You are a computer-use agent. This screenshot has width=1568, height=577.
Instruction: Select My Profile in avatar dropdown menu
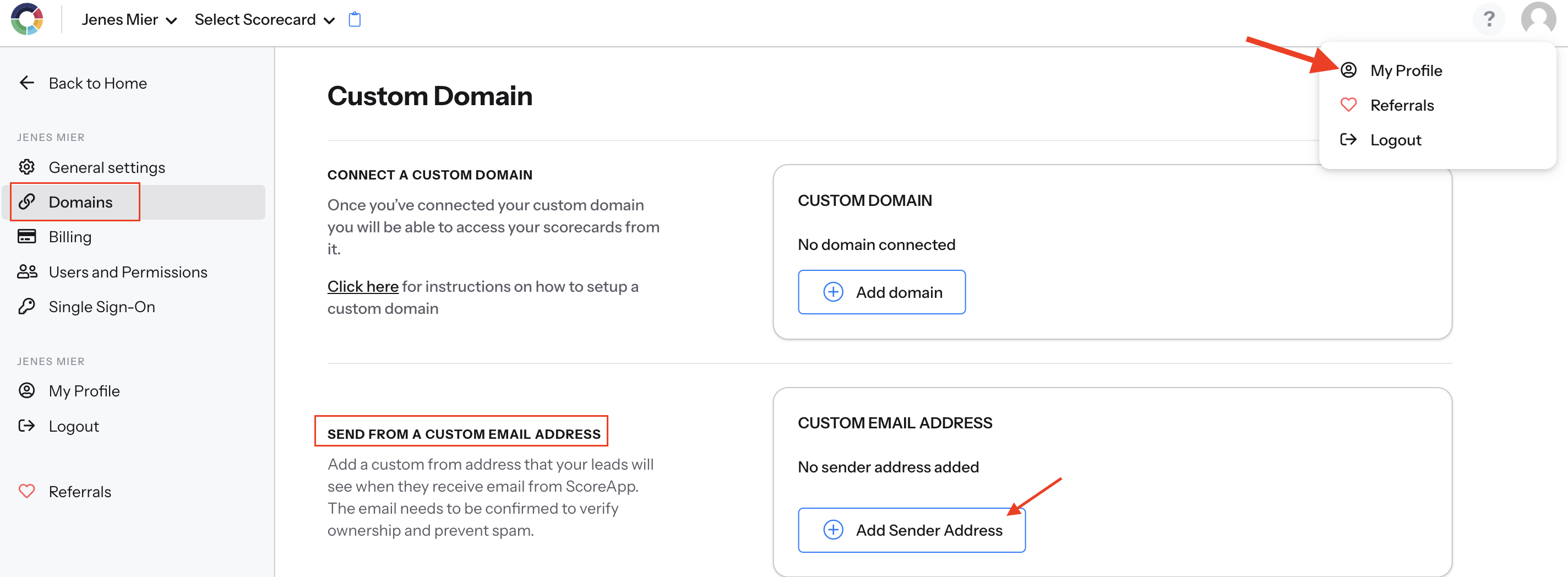point(1406,70)
